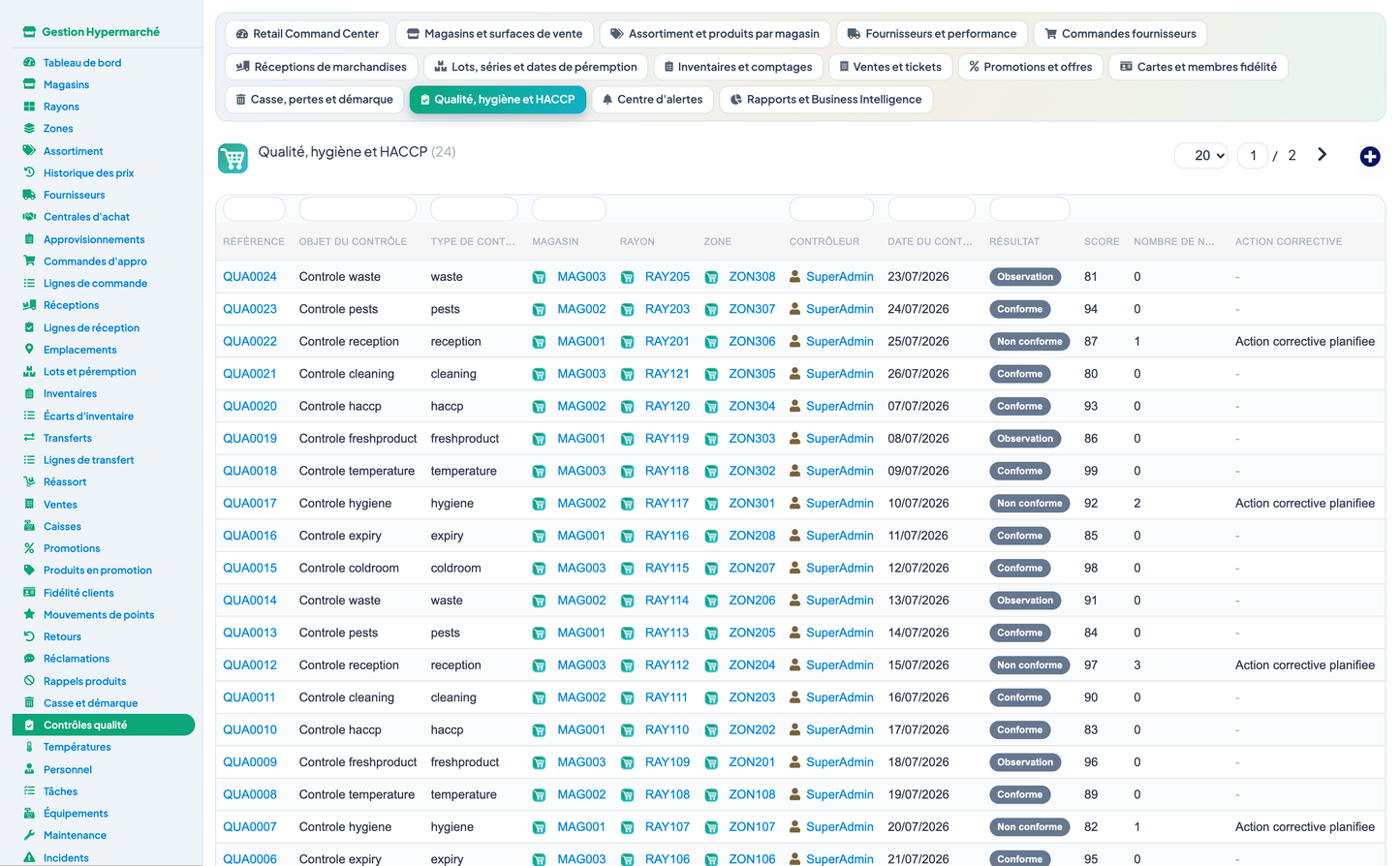
Task: Click the Assortiment tag icon
Action: [x=29, y=151]
